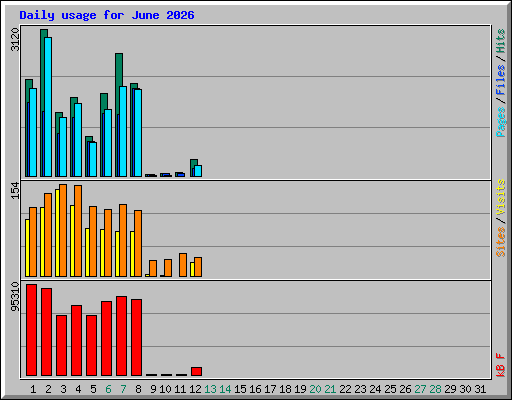Click day 5 on the x-axis
The image size is (512, 400).
[93, 389]
